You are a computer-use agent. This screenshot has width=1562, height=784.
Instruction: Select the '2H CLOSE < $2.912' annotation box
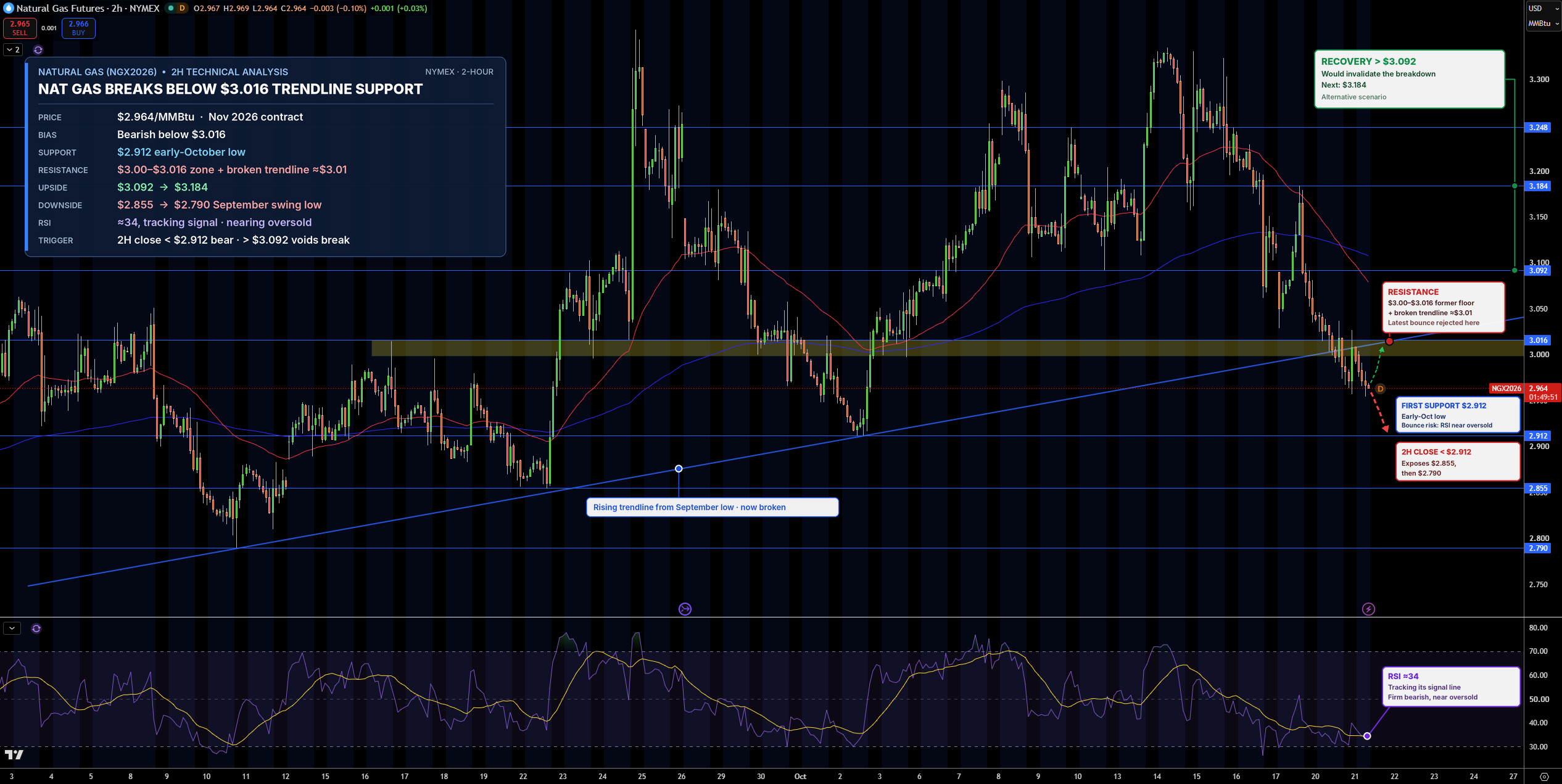tap(1457, 462)
